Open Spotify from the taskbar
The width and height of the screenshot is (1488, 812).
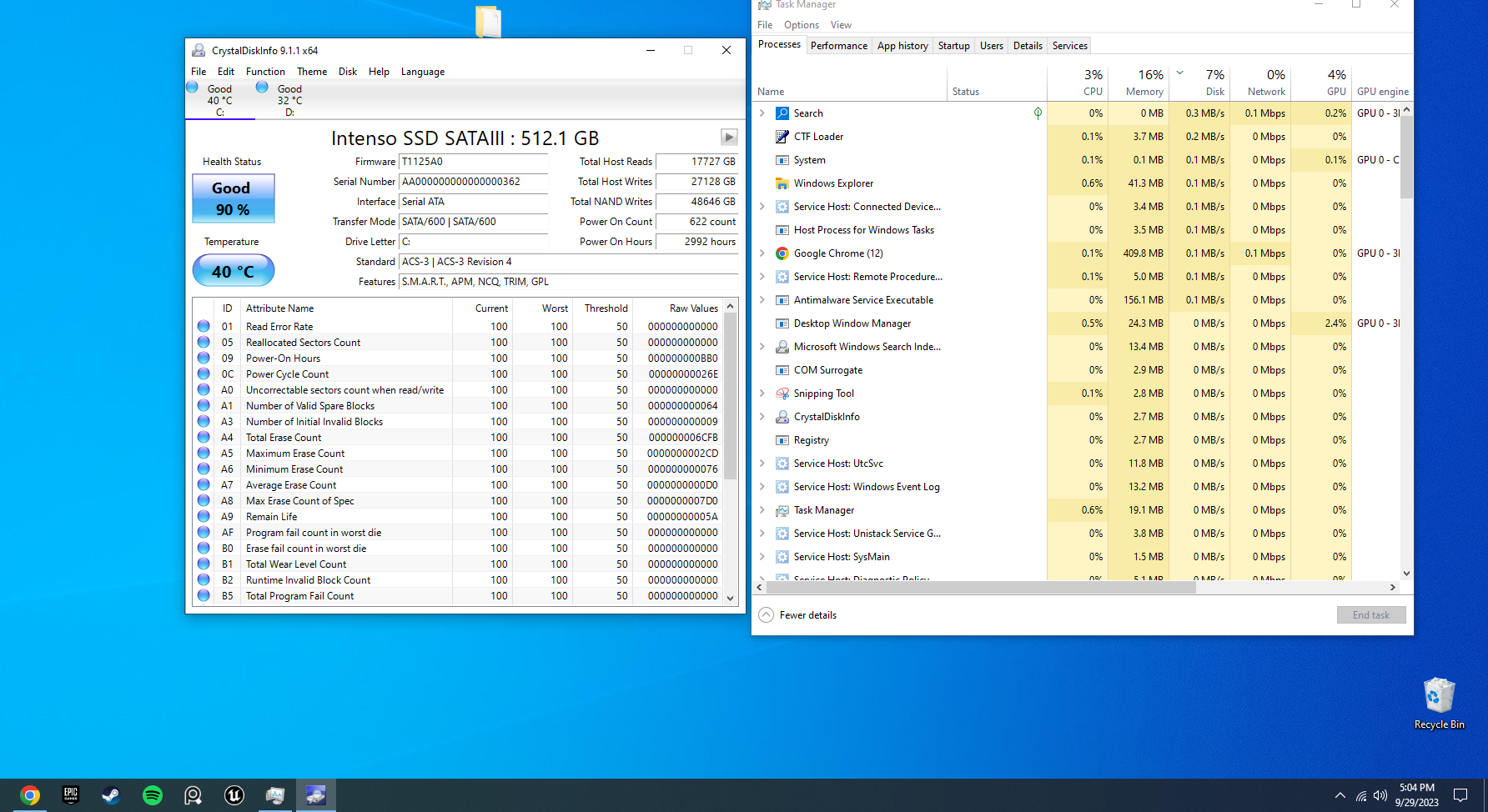coord(152,795)
